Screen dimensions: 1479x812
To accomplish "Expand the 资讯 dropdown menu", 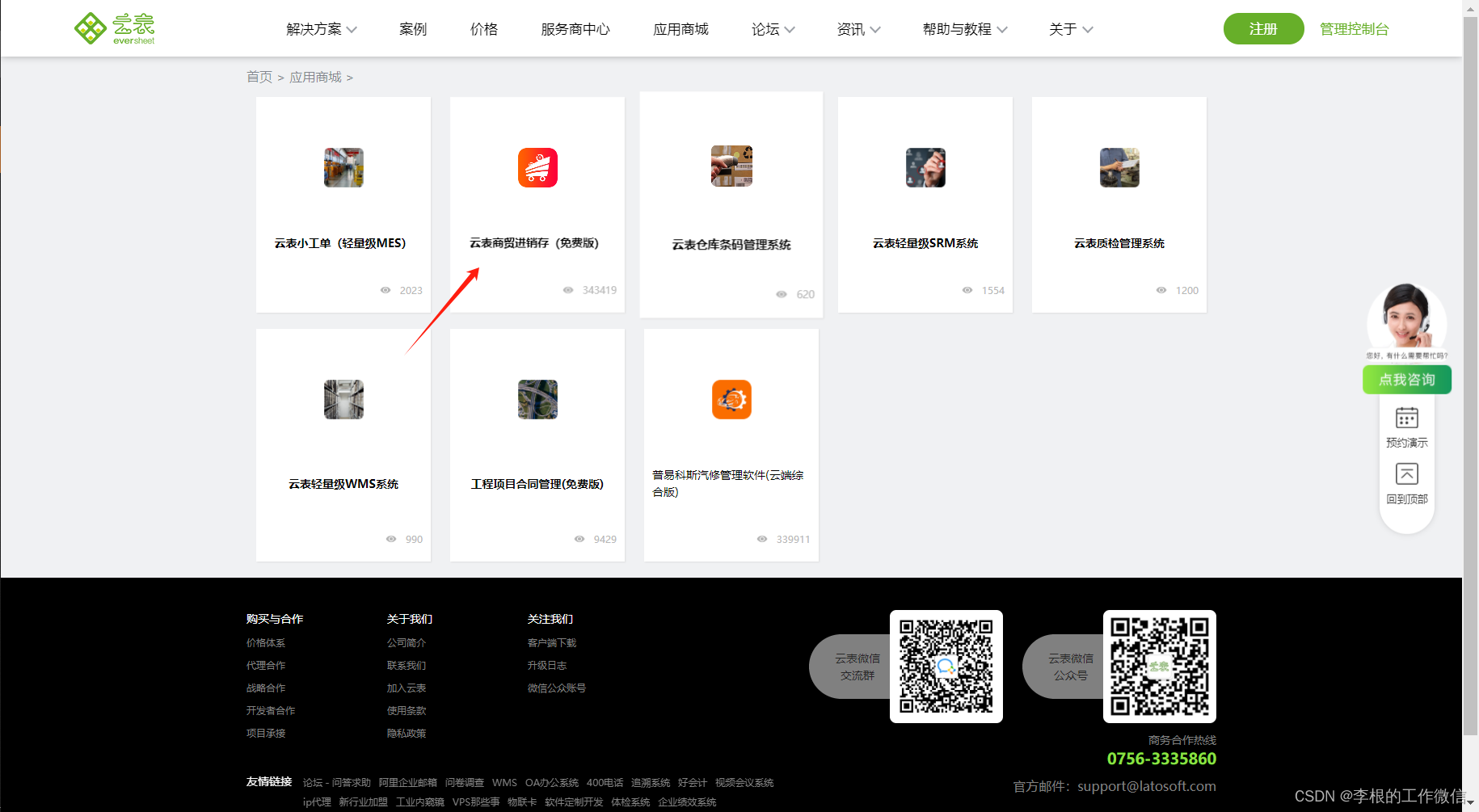I will (x=859, y=29).
